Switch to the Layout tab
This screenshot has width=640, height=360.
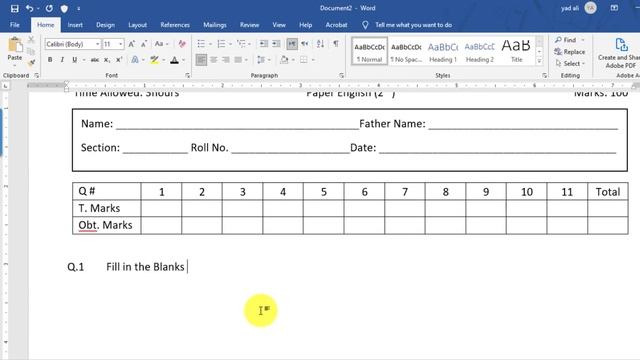point(138,25)
